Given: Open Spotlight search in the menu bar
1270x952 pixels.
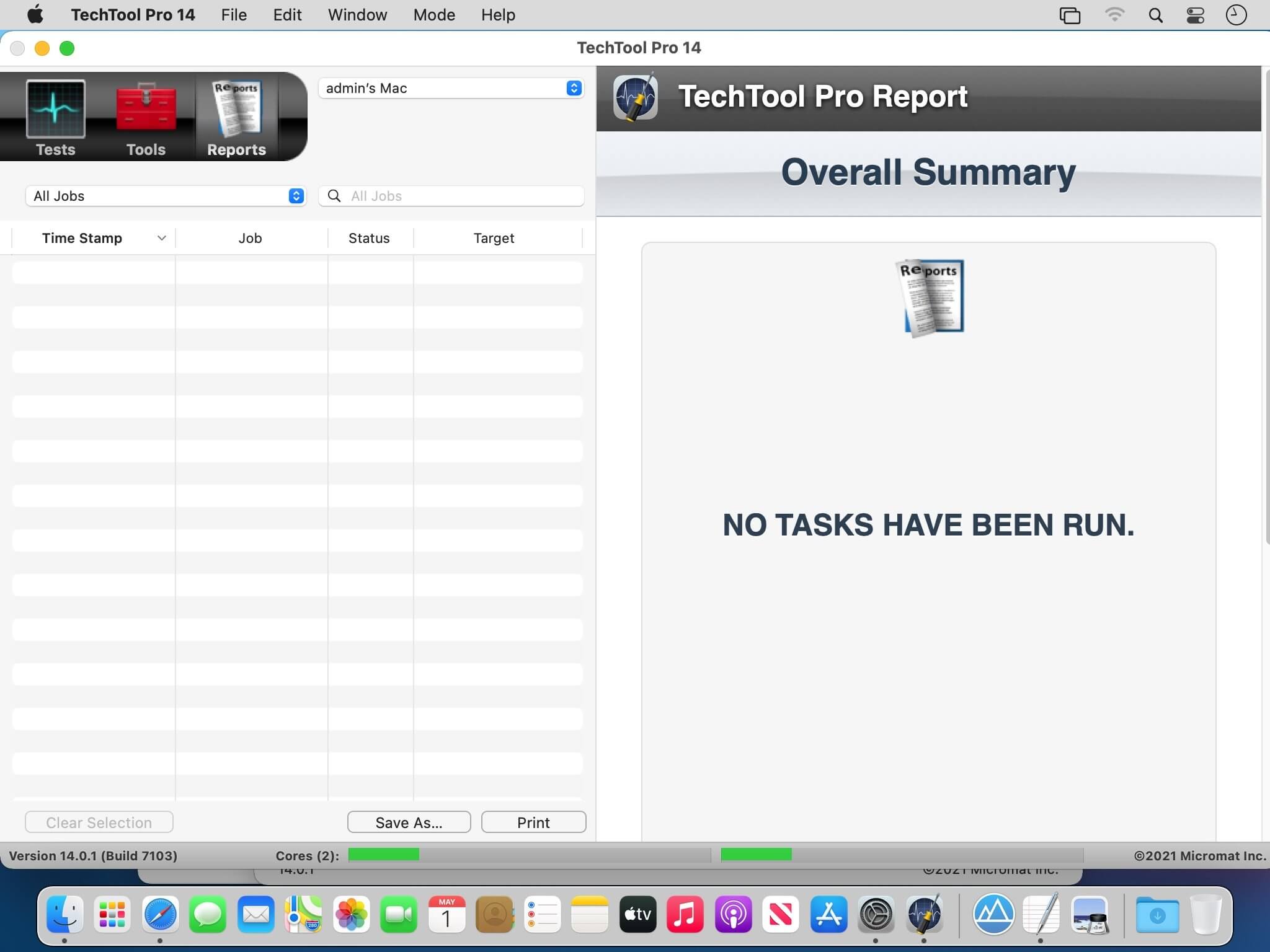Looking at the screenshot, I should 1155,15.
